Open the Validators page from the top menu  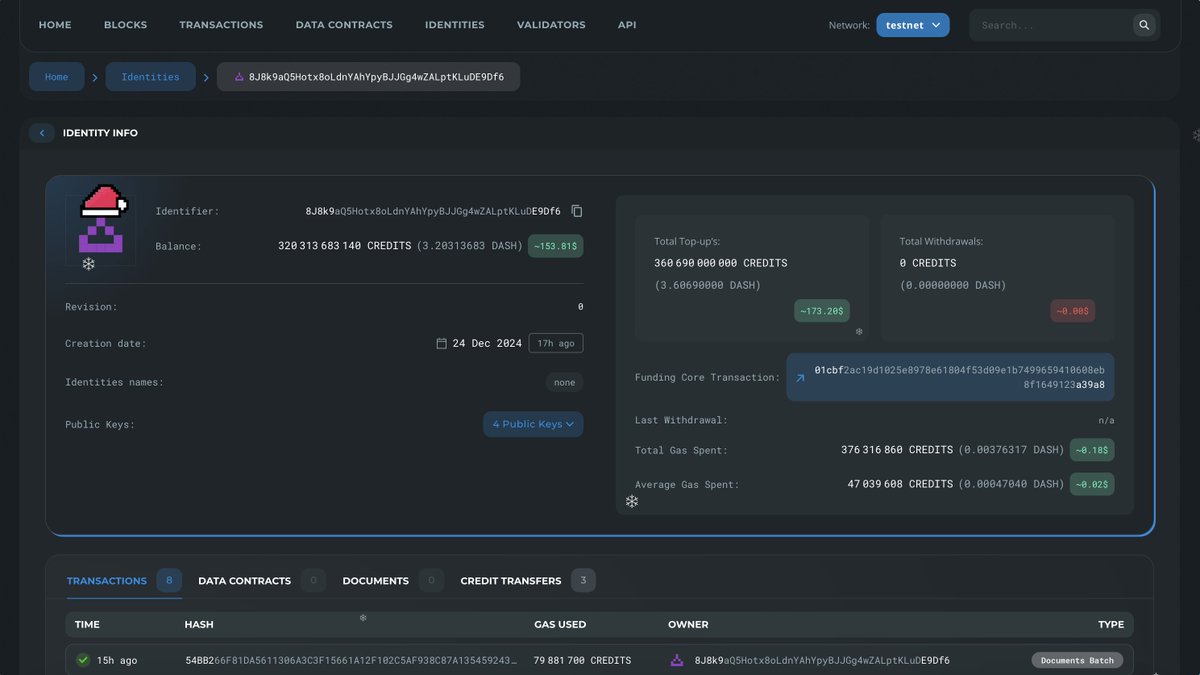pyautogui.click(x=551, y=24)
